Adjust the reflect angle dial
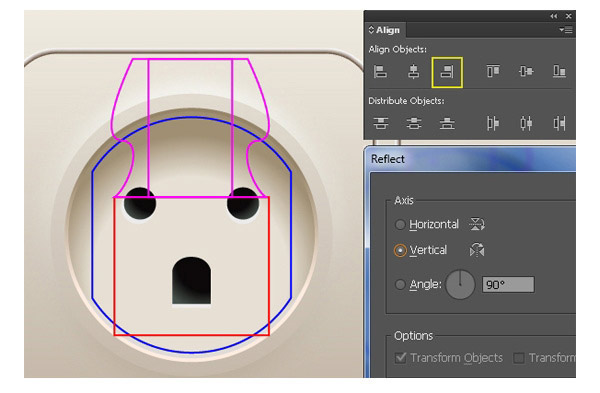Screen dimensions: 600x393 coord(460,284)
